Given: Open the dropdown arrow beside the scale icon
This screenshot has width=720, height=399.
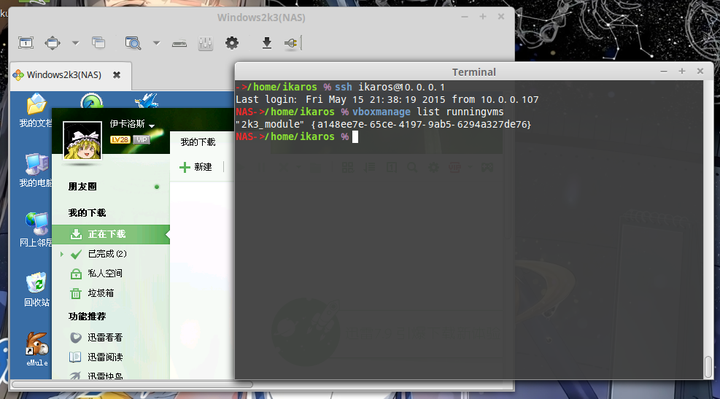Looking at the screenshot, I should 75,43.
